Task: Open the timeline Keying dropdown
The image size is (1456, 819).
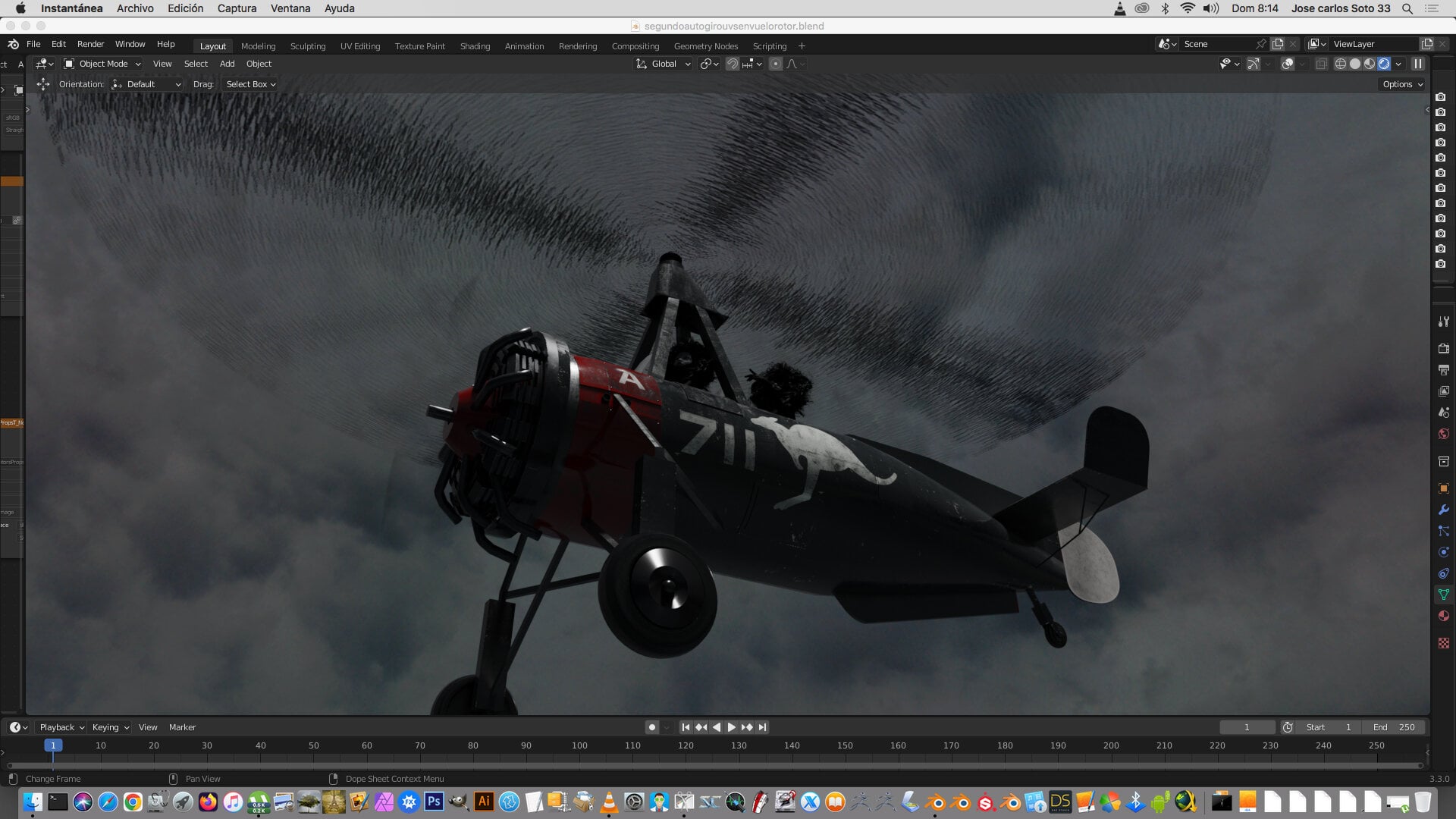Action: click(110, 727)
